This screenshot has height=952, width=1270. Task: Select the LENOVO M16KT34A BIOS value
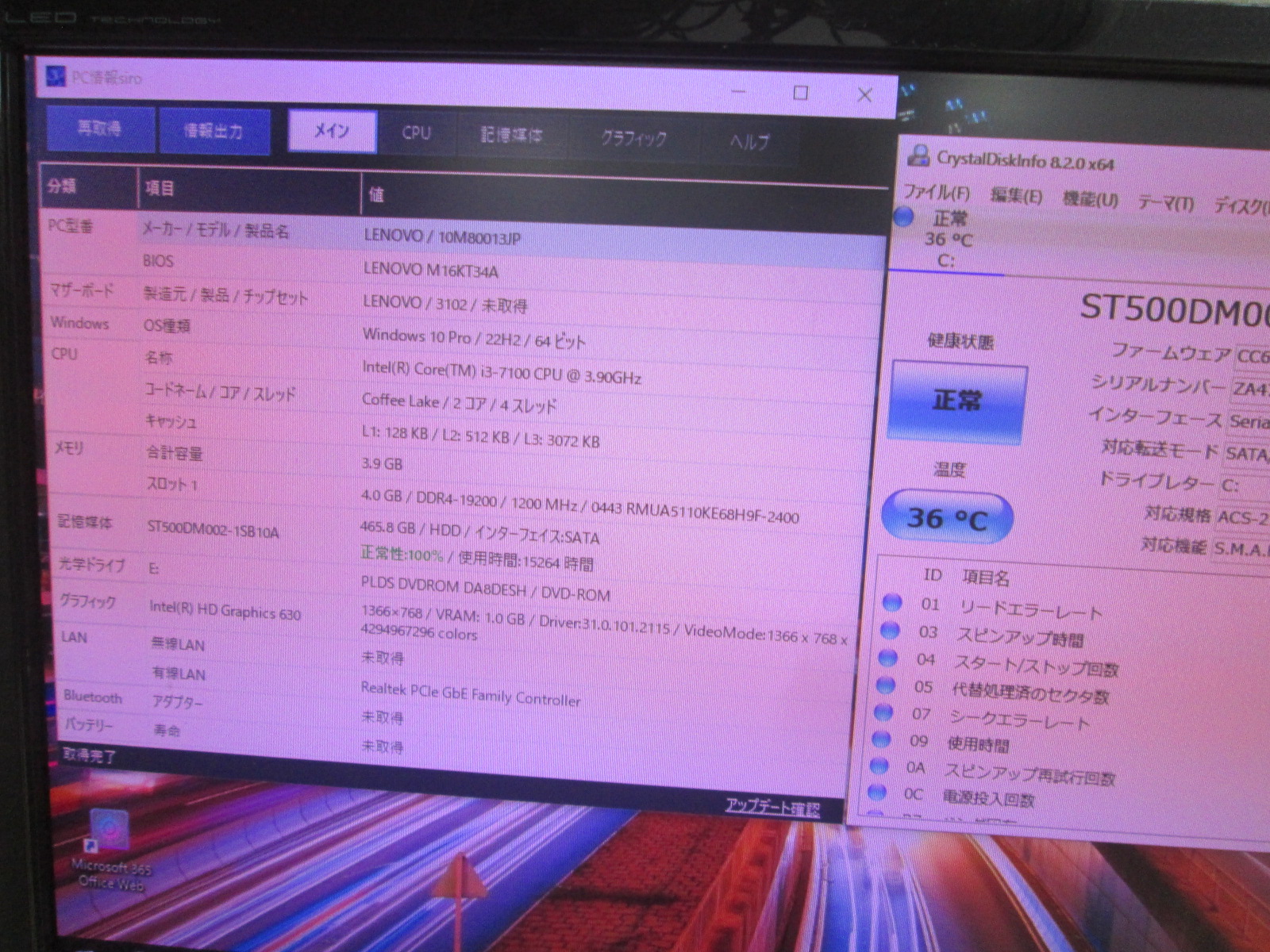pyautogui.click(x=431, y=270)
